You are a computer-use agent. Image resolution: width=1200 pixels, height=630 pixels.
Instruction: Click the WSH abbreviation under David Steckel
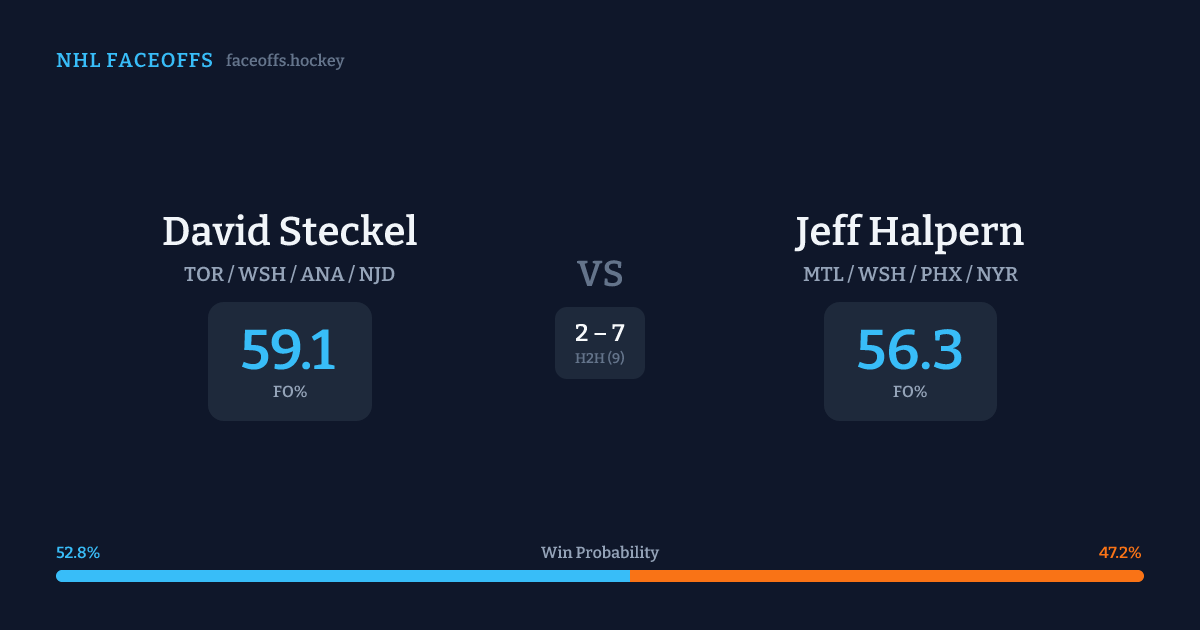tap(260, 274)
